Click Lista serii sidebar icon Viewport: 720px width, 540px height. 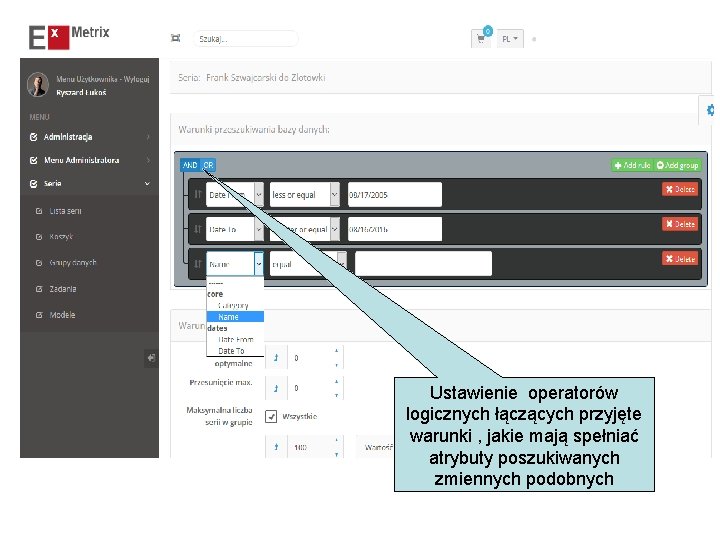tap(39, 211)
